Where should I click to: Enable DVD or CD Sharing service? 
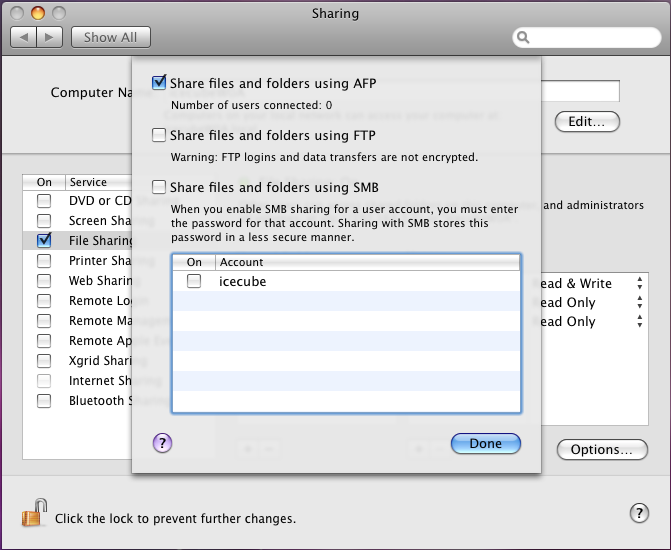tap(44, 201)
